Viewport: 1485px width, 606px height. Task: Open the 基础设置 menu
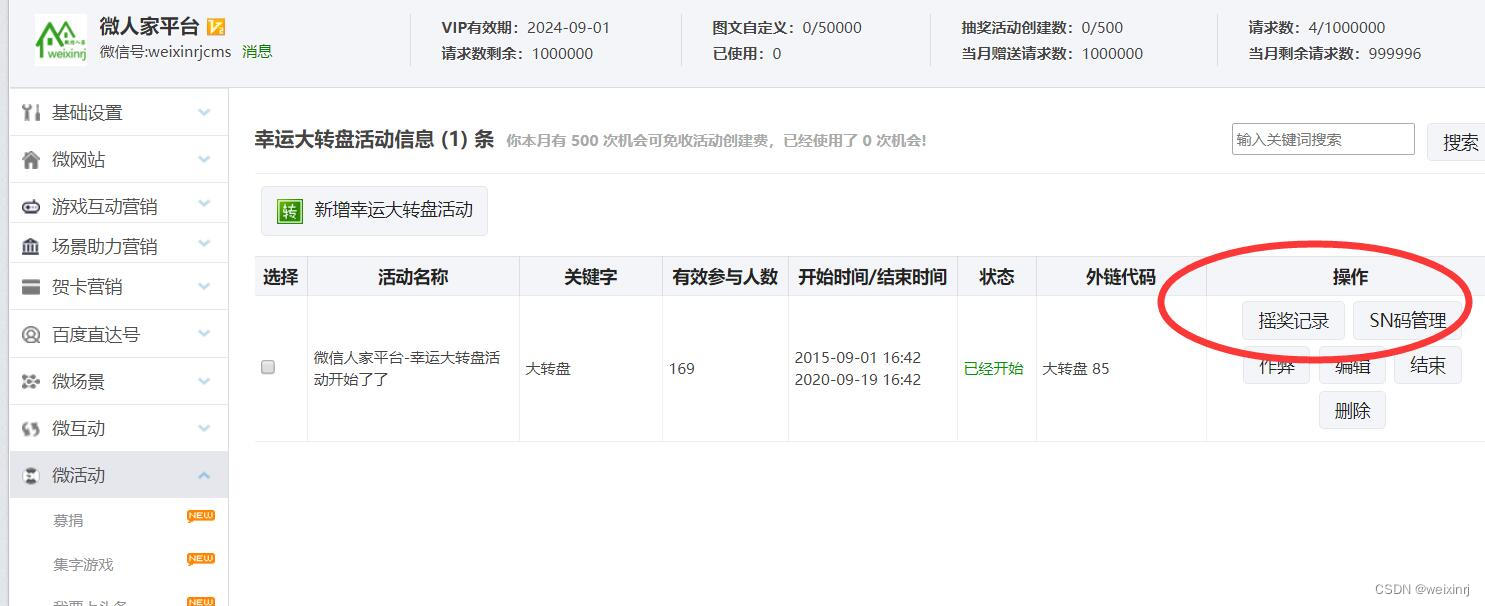(119, 112)
